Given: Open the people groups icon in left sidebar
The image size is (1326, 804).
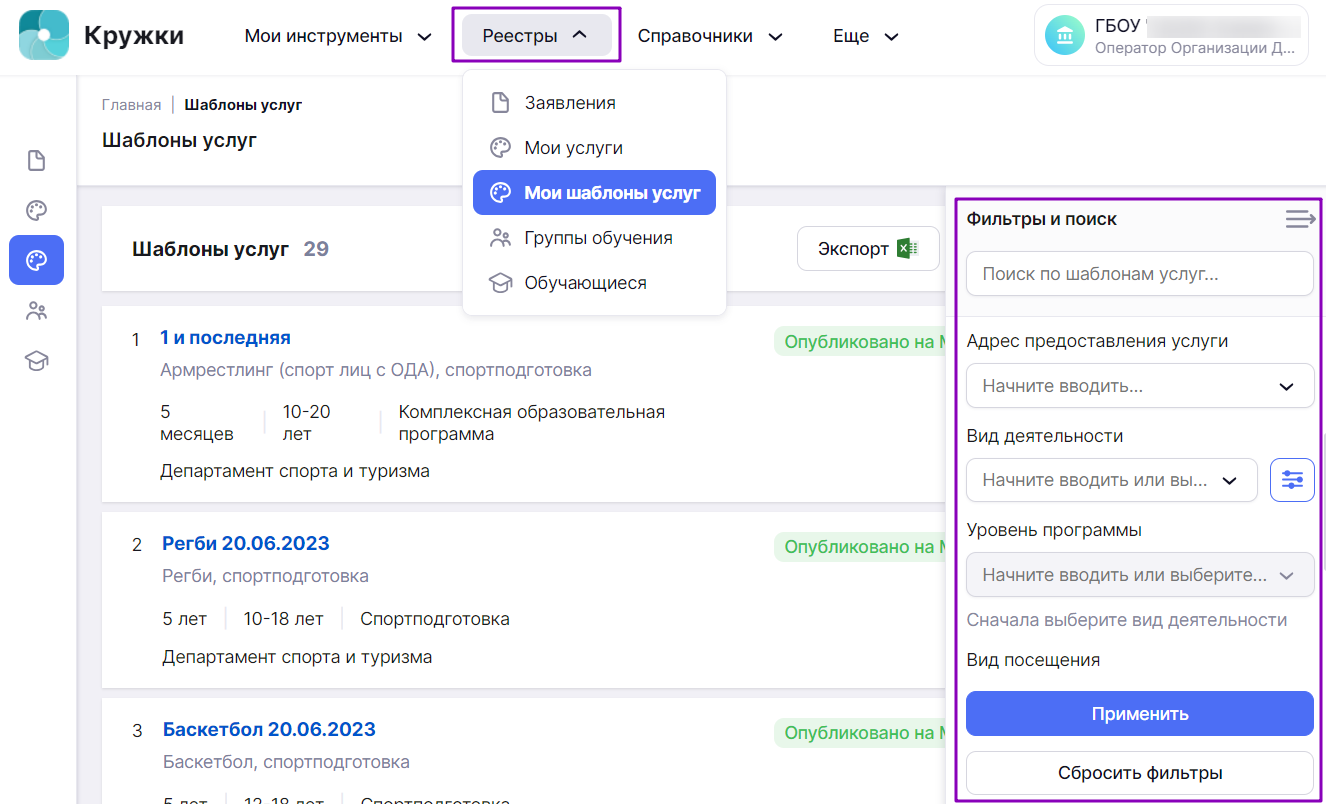Looking at the screenshot, I should [x=36, y=311].
